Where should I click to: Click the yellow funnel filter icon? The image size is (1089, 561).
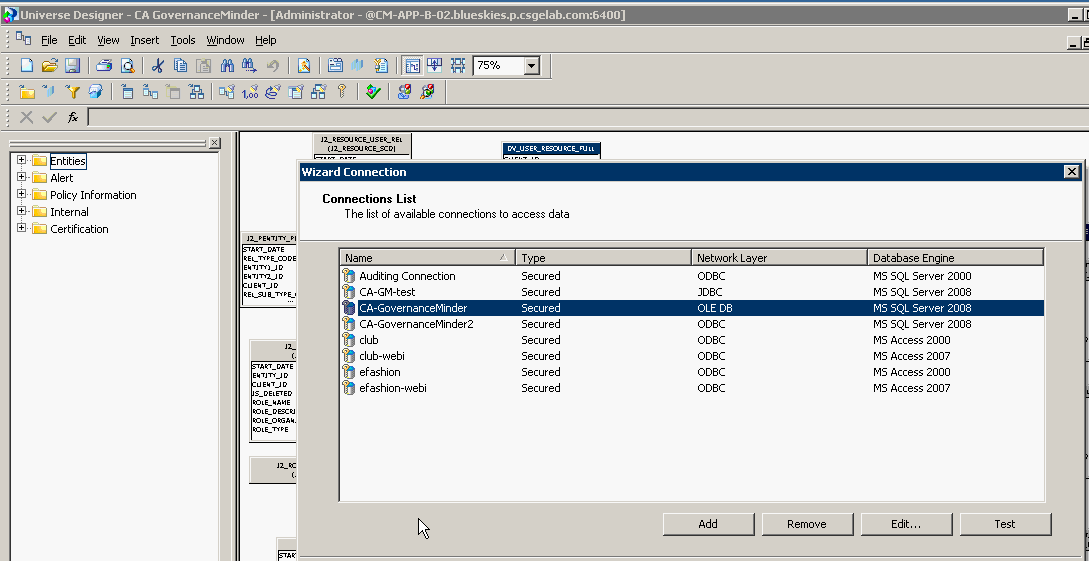[73, 92]
